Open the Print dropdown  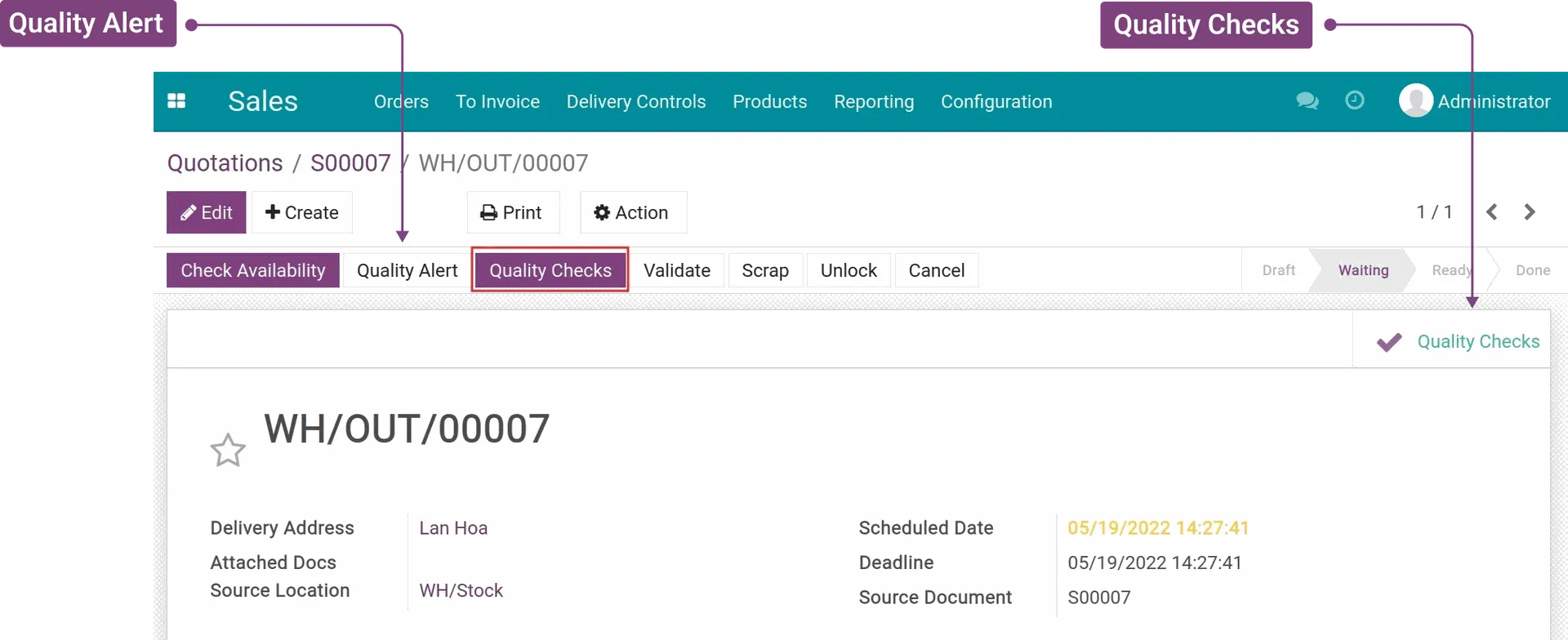click(x=513, y=212)
